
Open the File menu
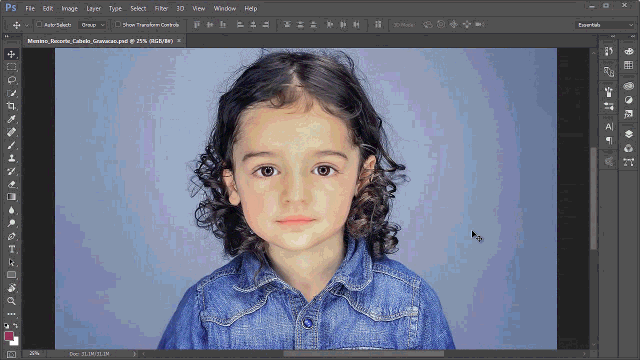pos(30,8)
